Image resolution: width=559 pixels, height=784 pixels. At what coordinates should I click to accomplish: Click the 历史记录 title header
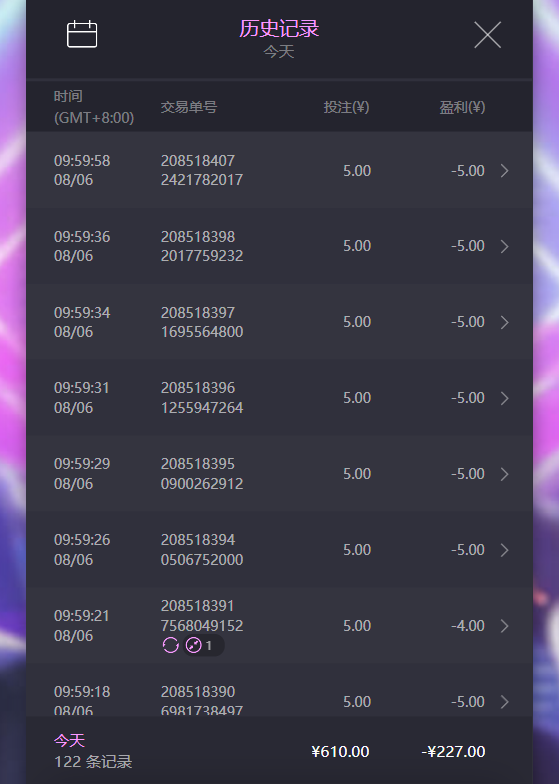(x=279, y=28)
